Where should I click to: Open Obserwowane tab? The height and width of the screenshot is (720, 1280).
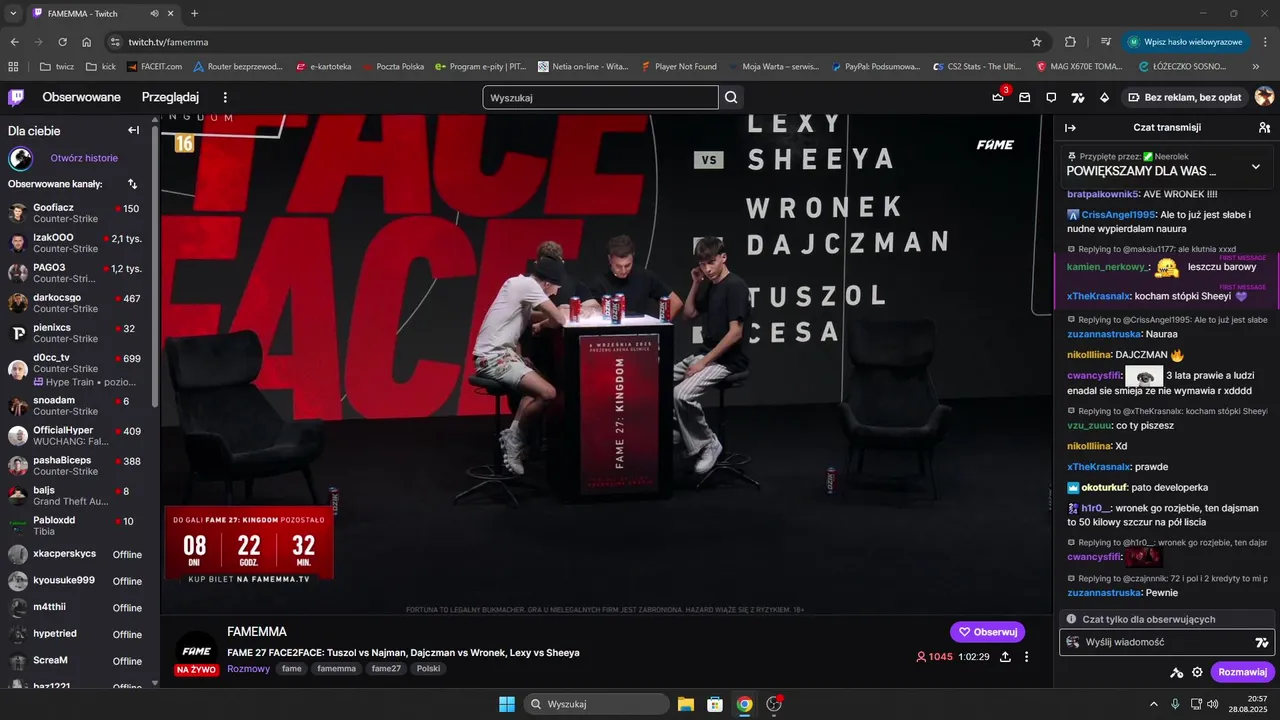pos(81,97)
